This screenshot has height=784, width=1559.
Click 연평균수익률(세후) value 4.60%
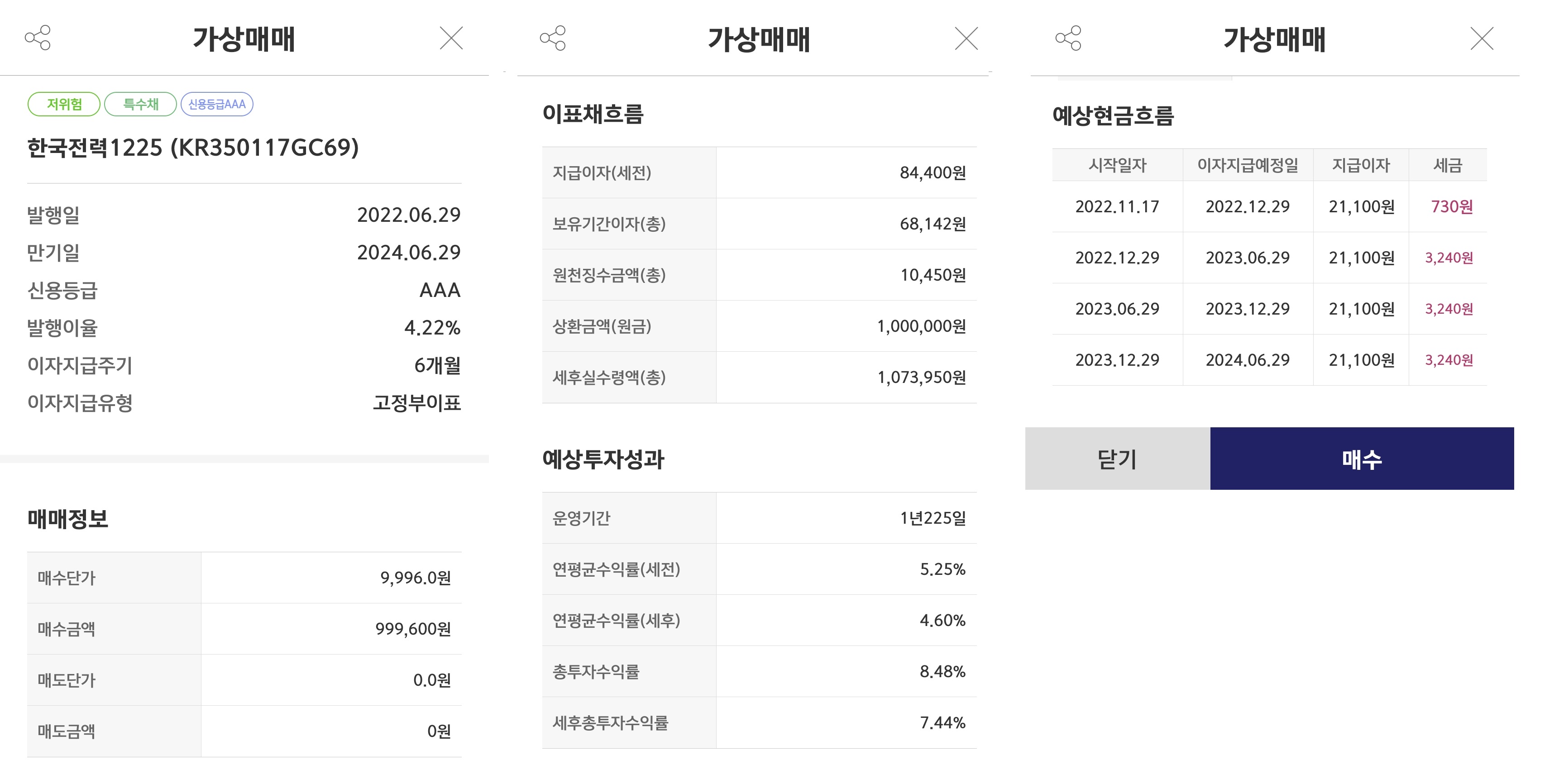click(942, 621)
